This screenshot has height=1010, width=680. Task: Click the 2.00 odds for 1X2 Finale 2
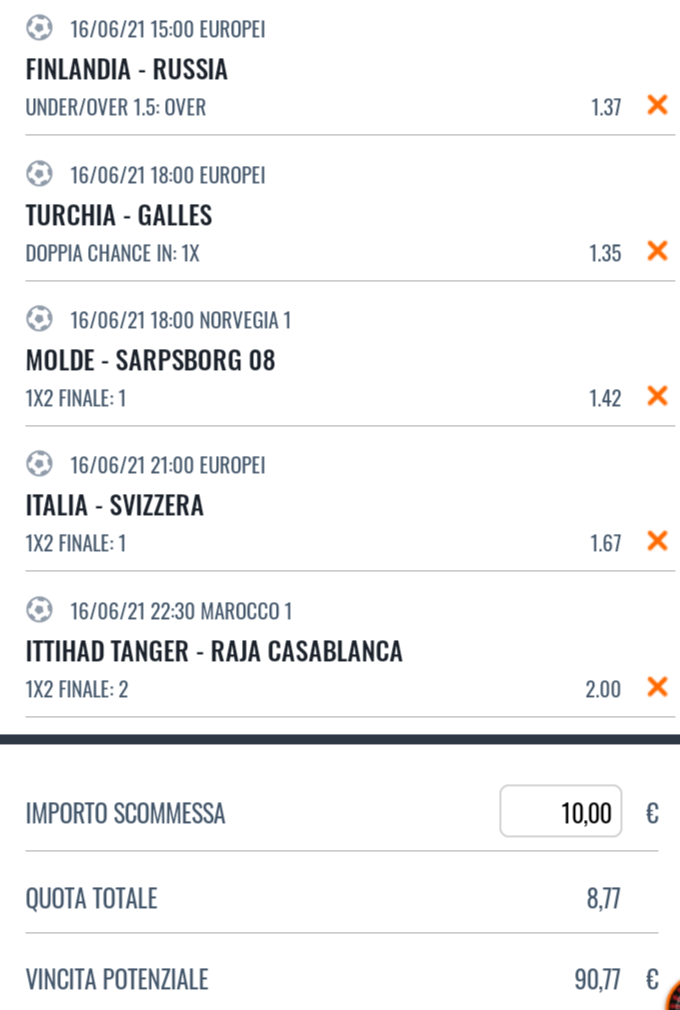coord(603,689)
